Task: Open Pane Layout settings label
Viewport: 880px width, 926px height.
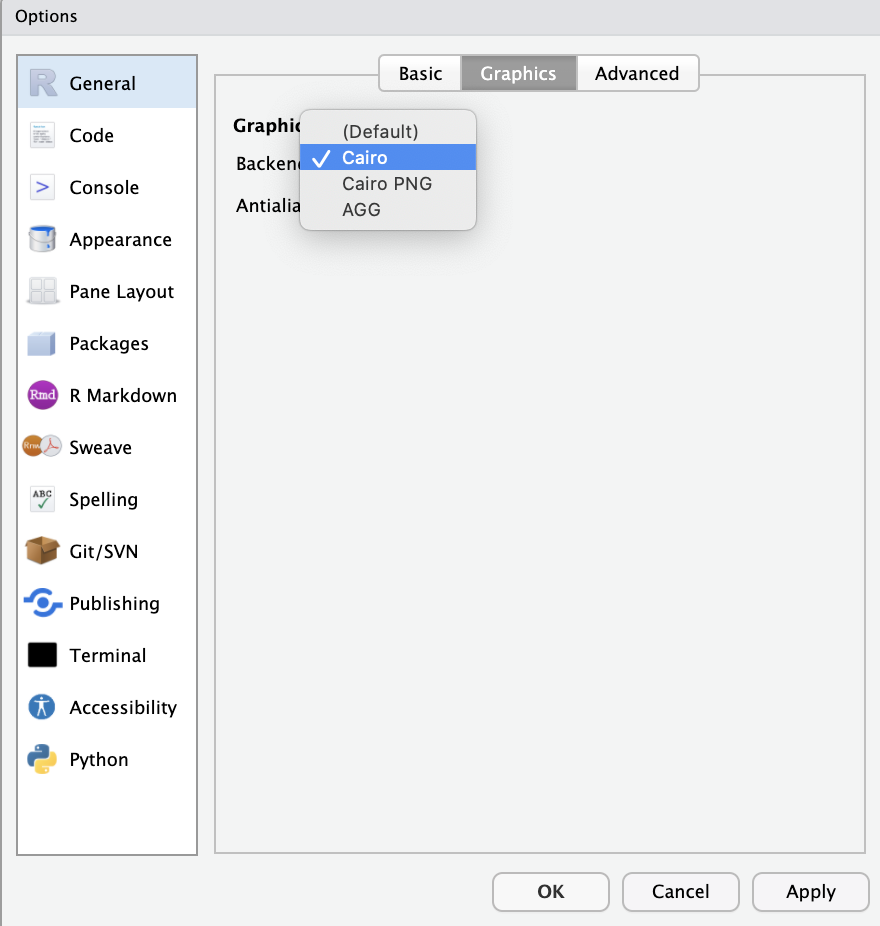Action: point(122,292)
